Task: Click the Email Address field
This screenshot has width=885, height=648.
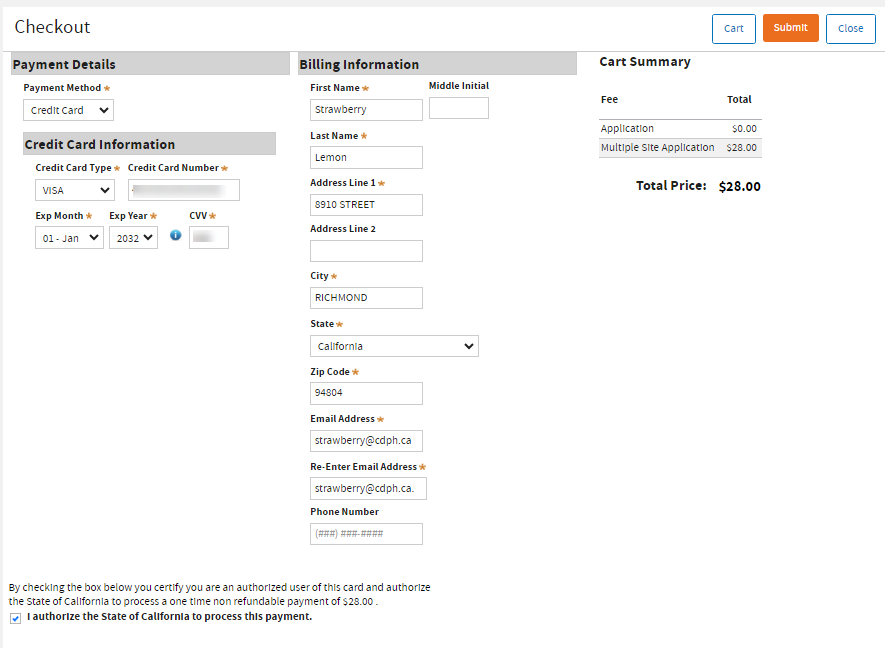Action: click(x=366, y=441)
